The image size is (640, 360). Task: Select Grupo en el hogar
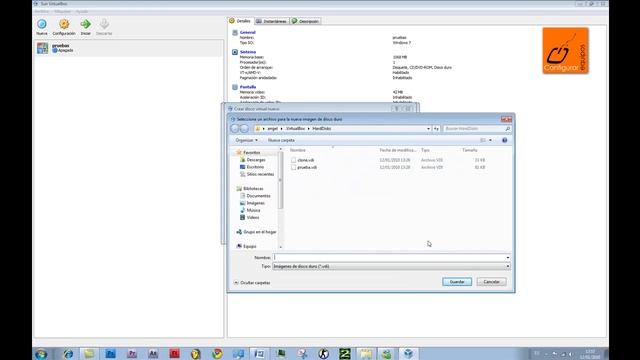[260, 232]
